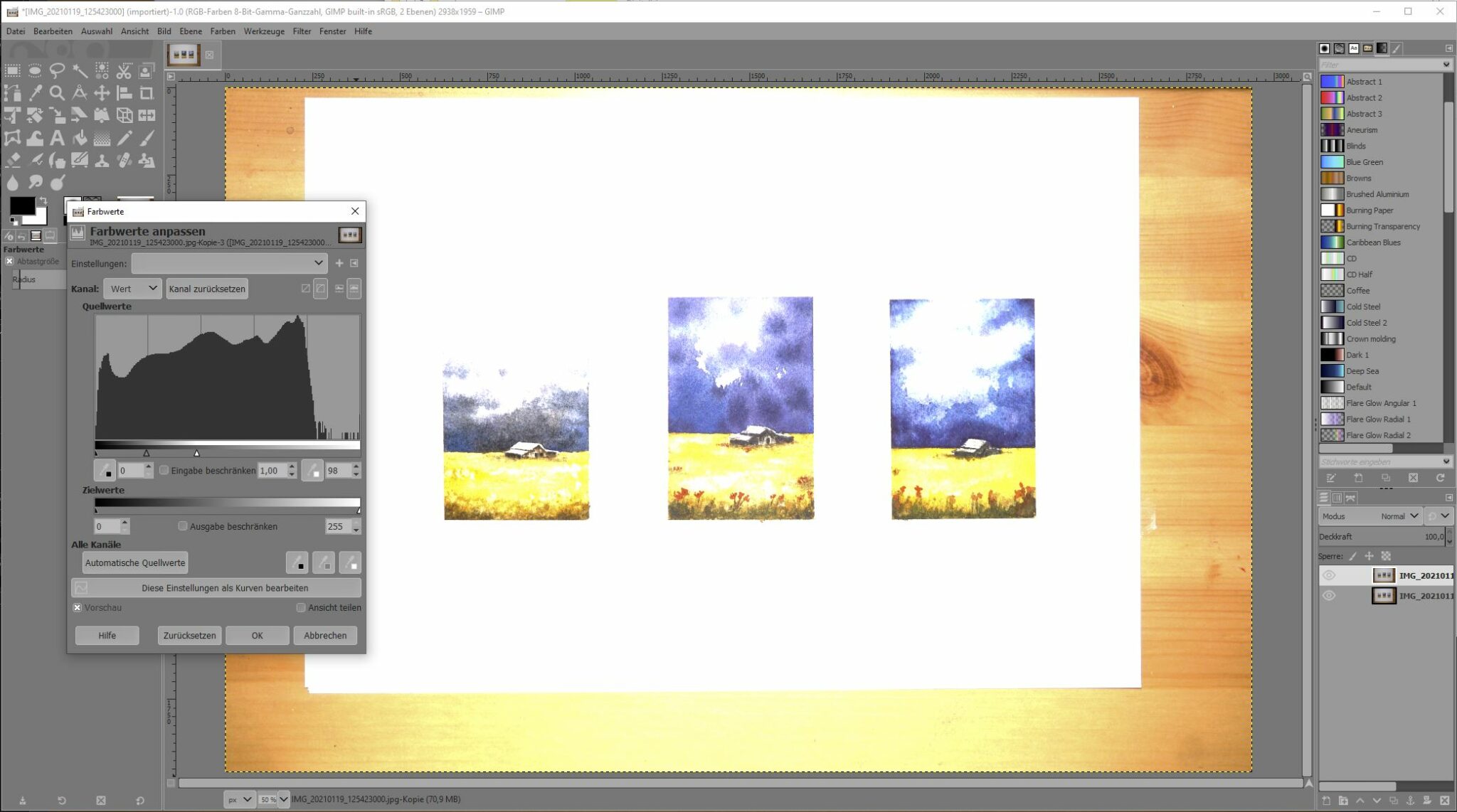
Task: Select the Color Picker eyedropper tool
Action: tap(35, 93)
